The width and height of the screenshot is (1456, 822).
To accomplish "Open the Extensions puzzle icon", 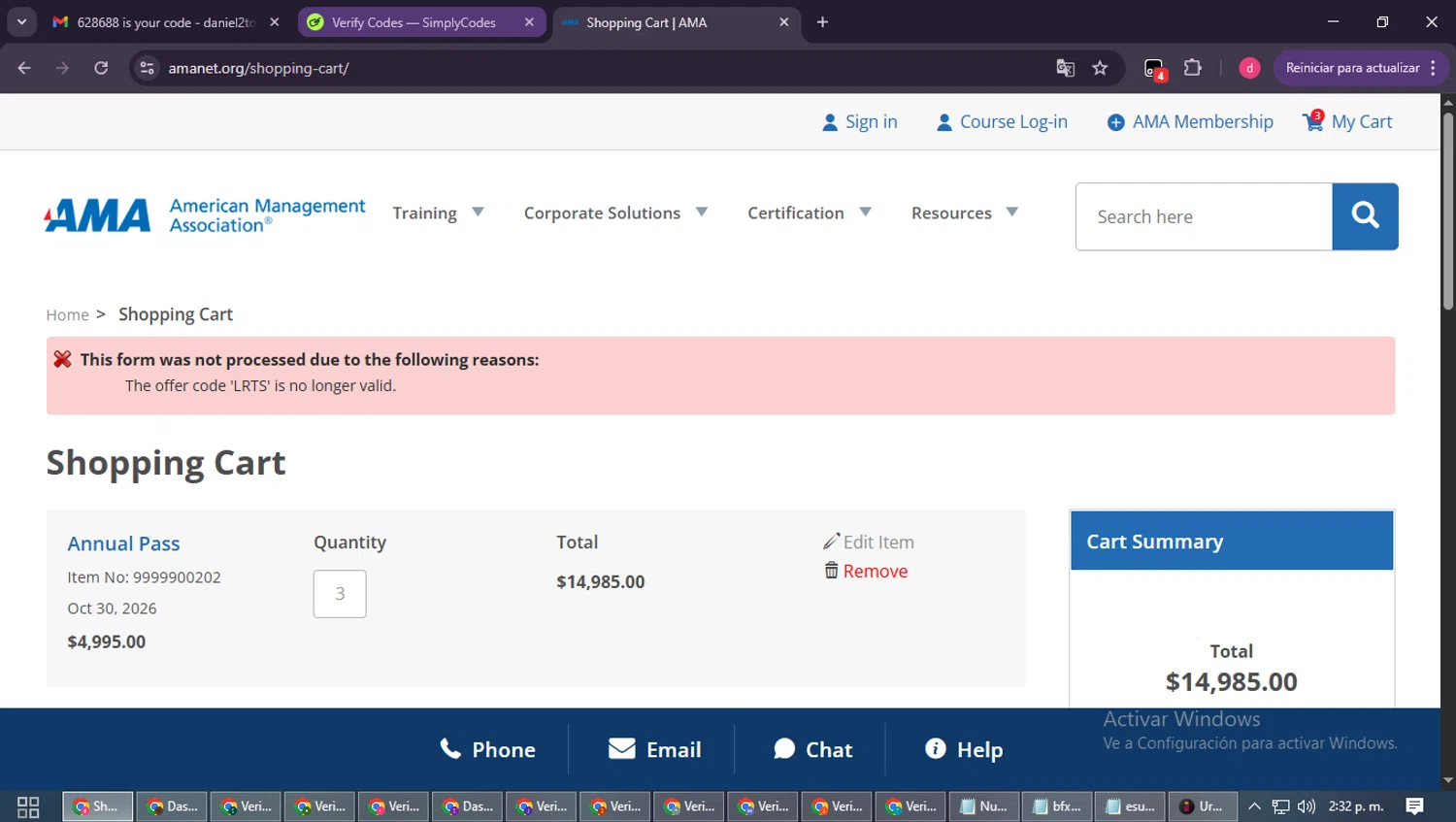I will [1192, 68].
